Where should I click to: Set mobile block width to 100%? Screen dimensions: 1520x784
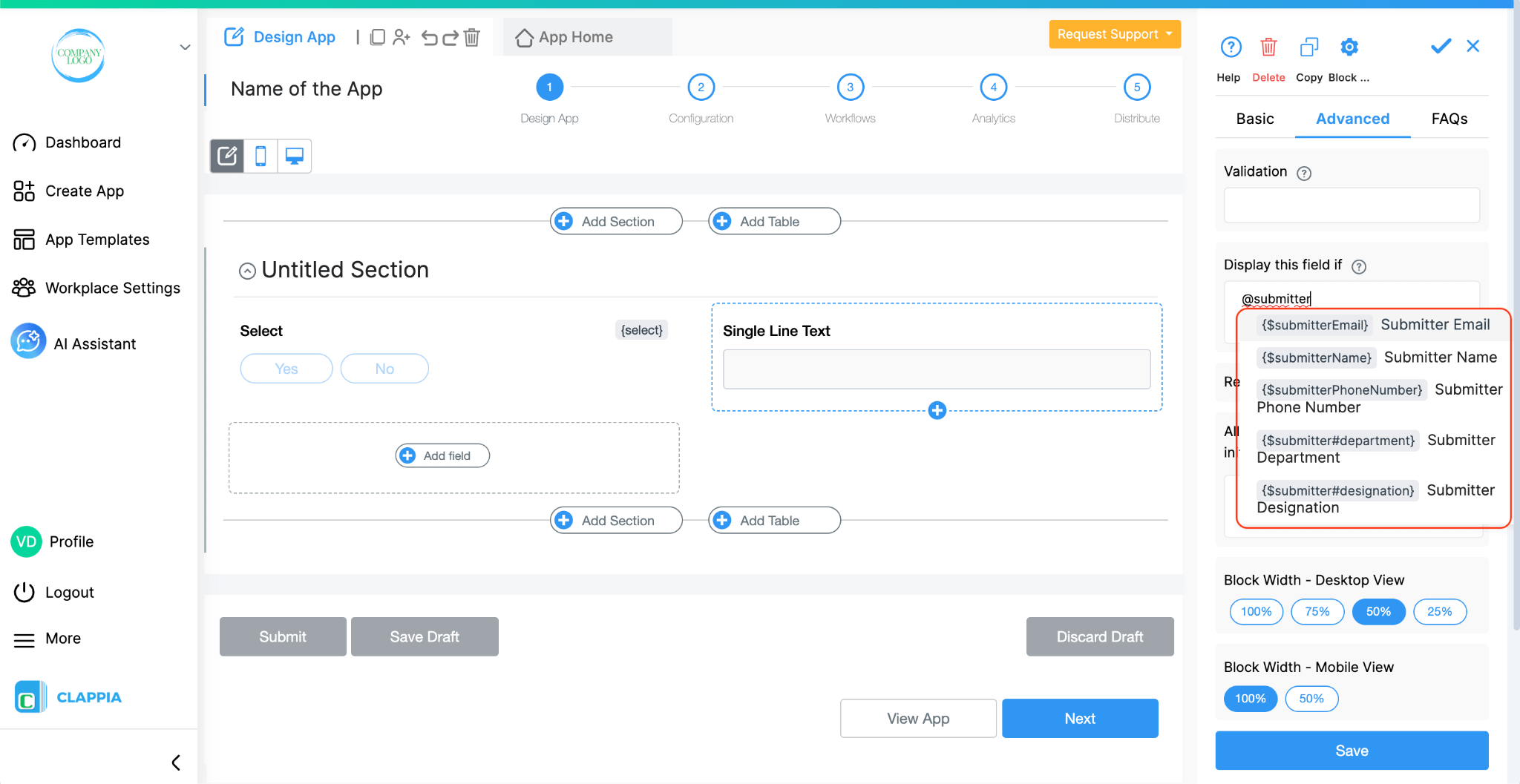(1251, 699)
